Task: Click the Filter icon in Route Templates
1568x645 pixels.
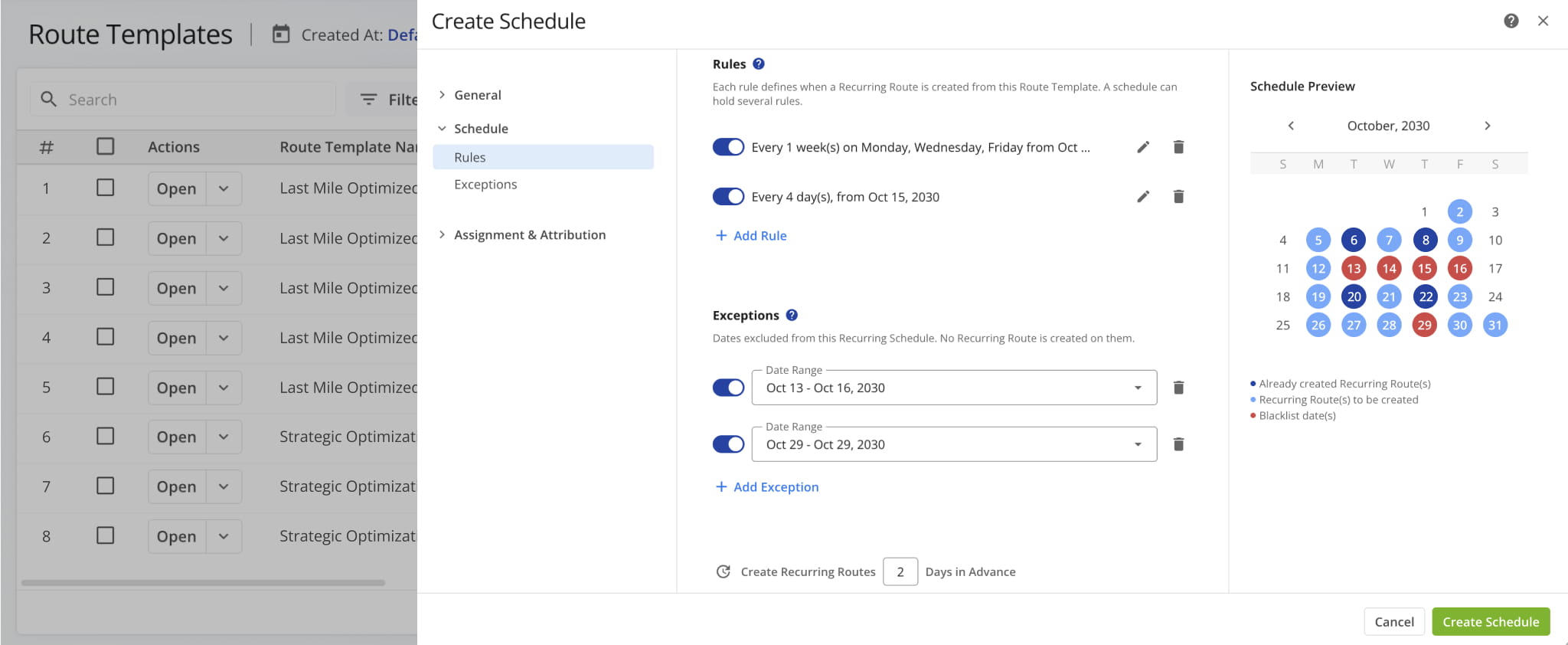Action: [368, 100]
